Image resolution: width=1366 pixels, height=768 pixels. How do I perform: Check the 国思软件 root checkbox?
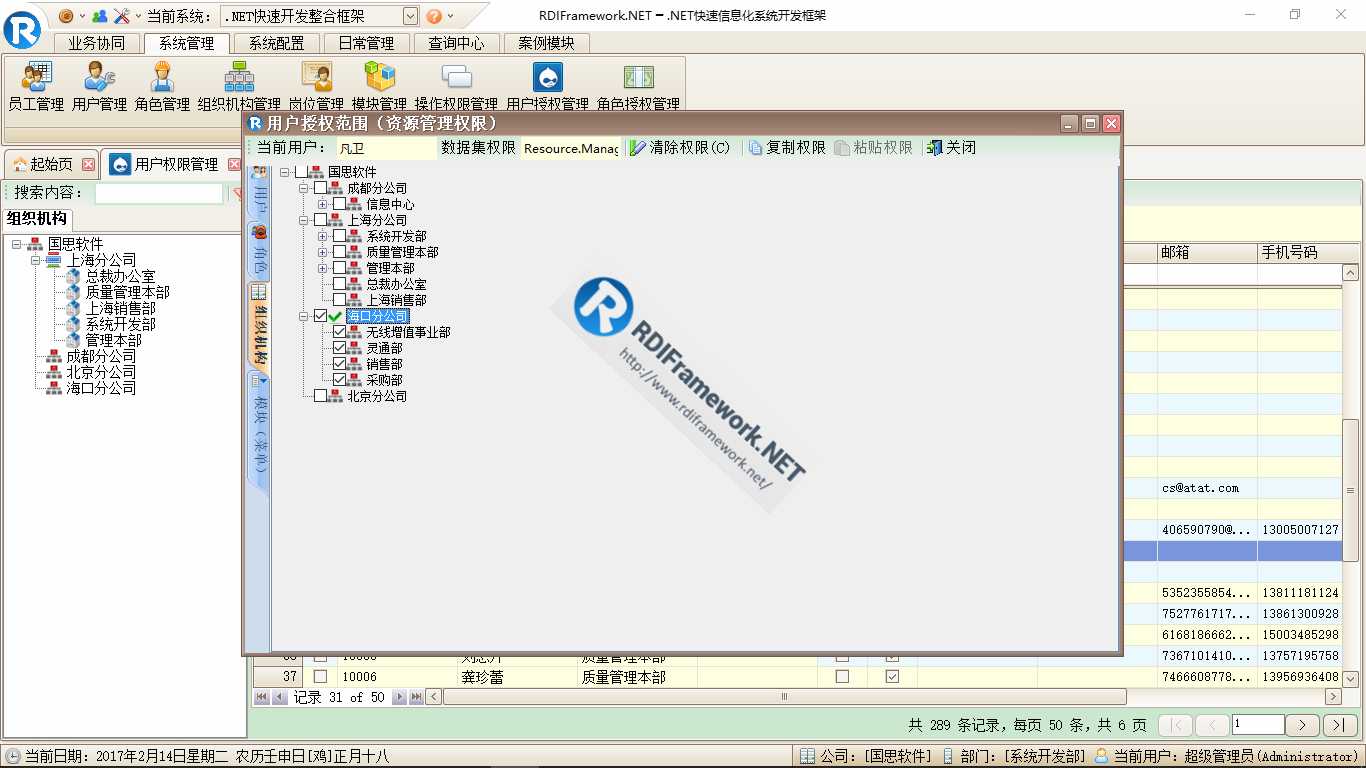point(301,172)
